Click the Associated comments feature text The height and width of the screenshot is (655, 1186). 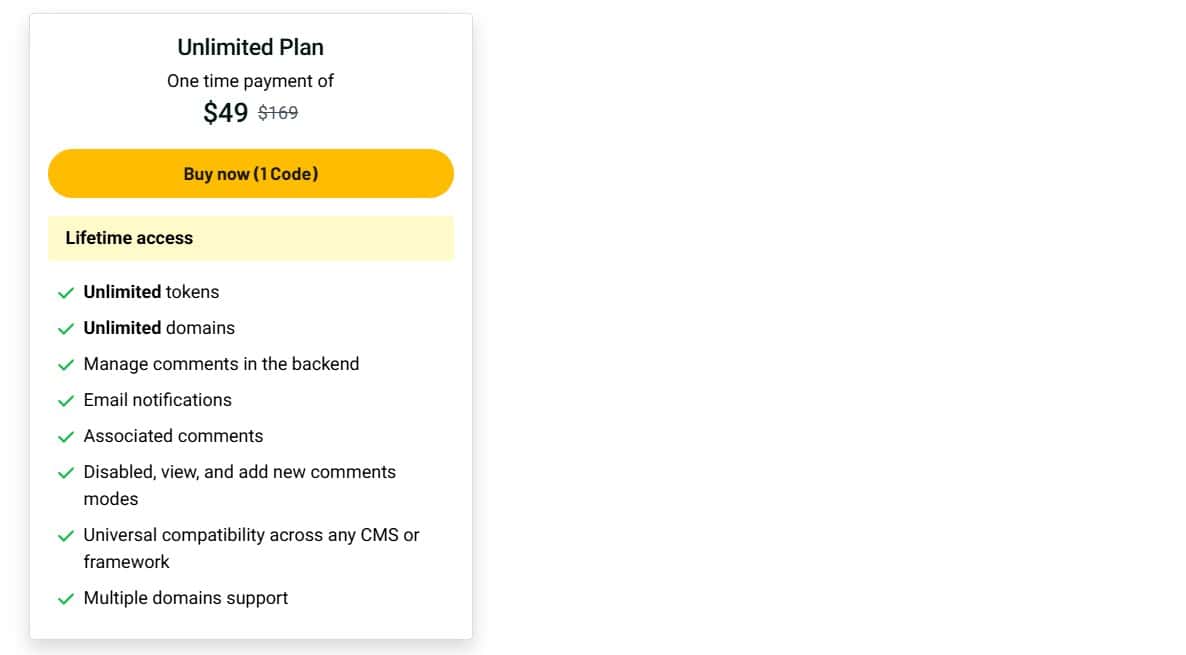[173, 436]
